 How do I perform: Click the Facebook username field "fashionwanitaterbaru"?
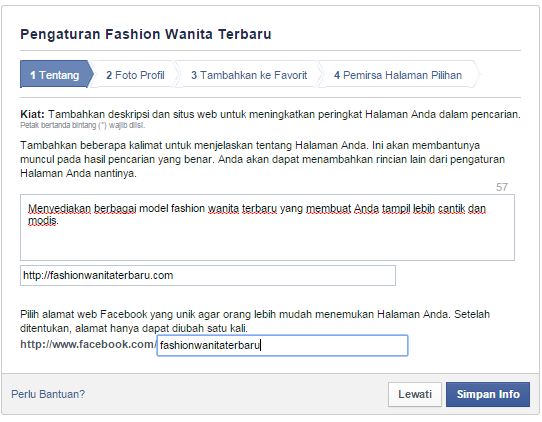coord(282,345)
